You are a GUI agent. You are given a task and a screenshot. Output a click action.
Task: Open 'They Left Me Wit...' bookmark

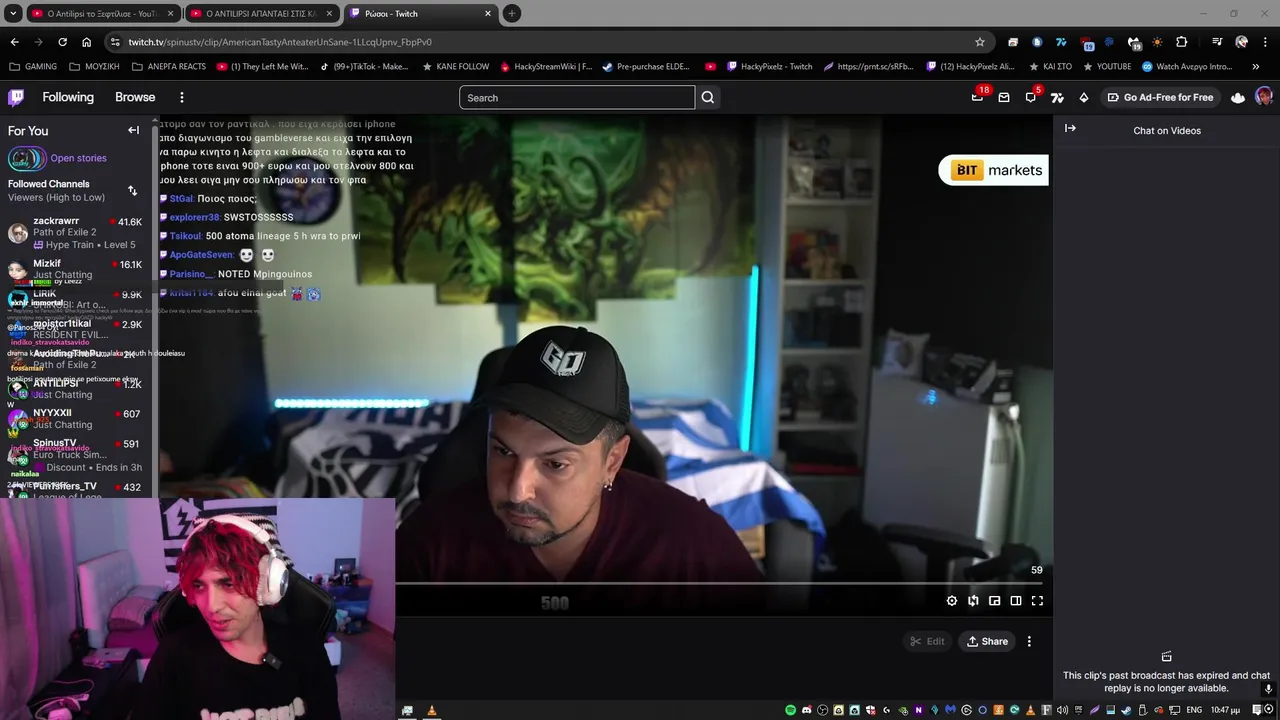[261, 67]
